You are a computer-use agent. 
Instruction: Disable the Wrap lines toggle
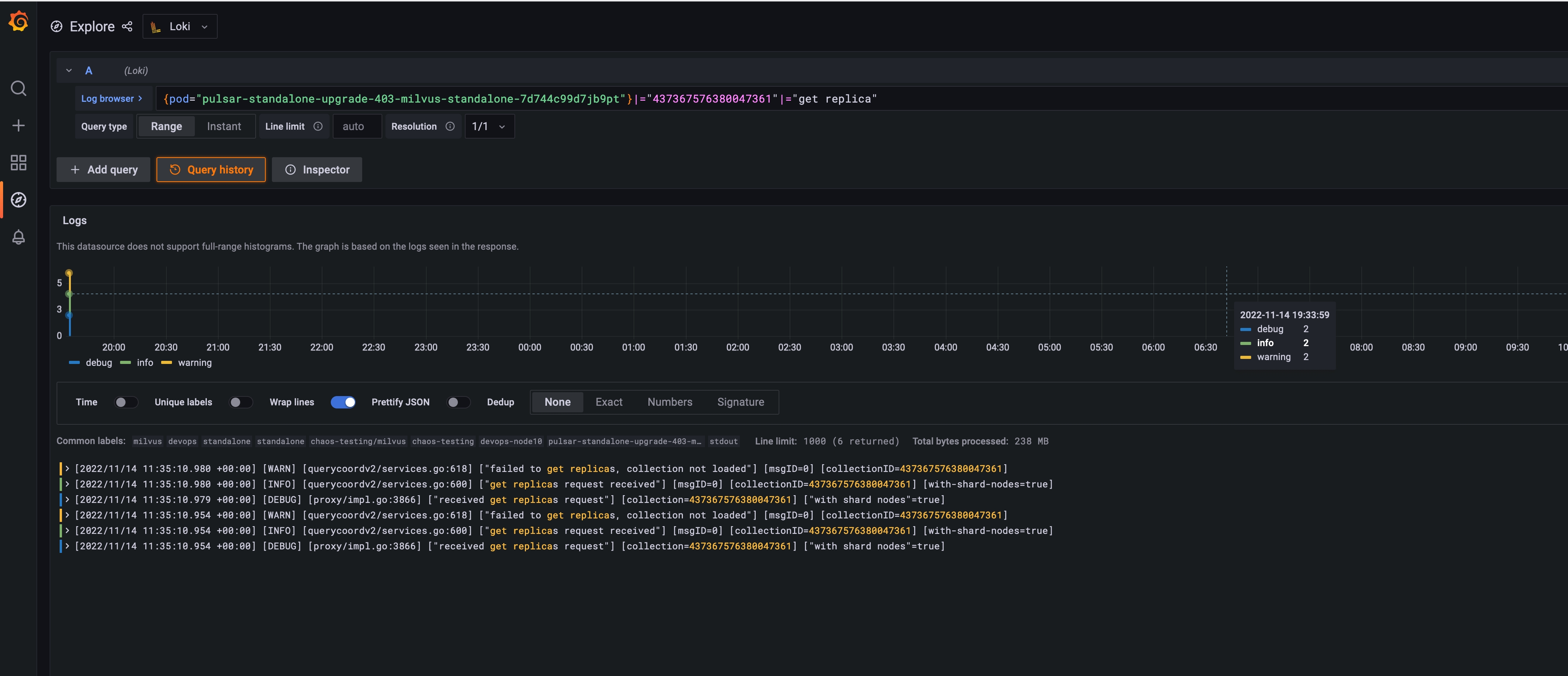(x=343, y=402)
